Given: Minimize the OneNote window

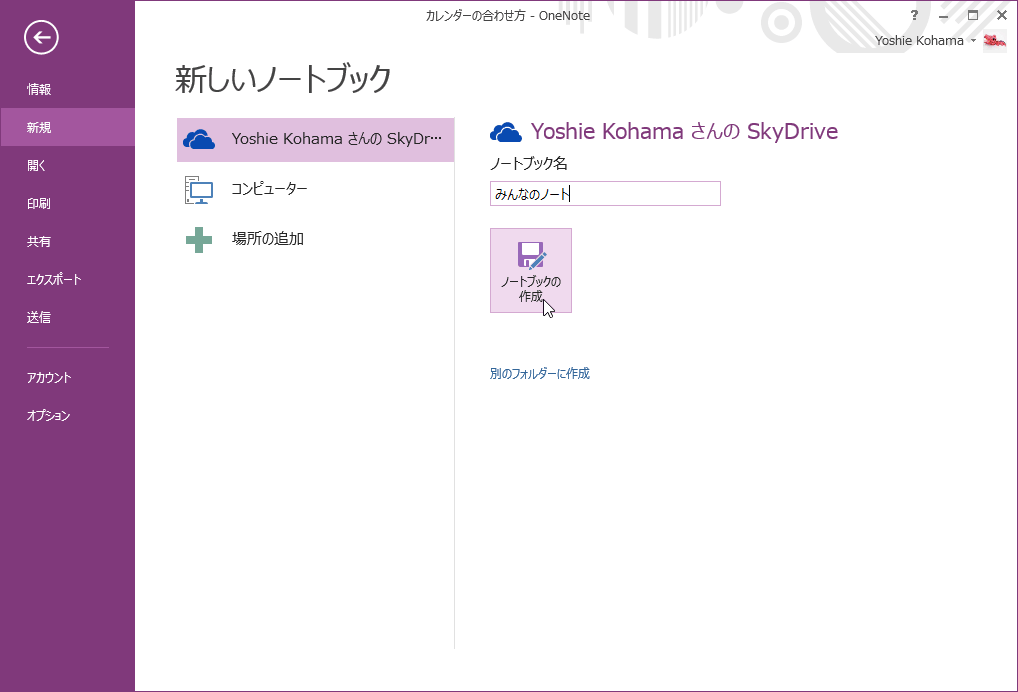Looking at the screenshot, I should [943, 15].
